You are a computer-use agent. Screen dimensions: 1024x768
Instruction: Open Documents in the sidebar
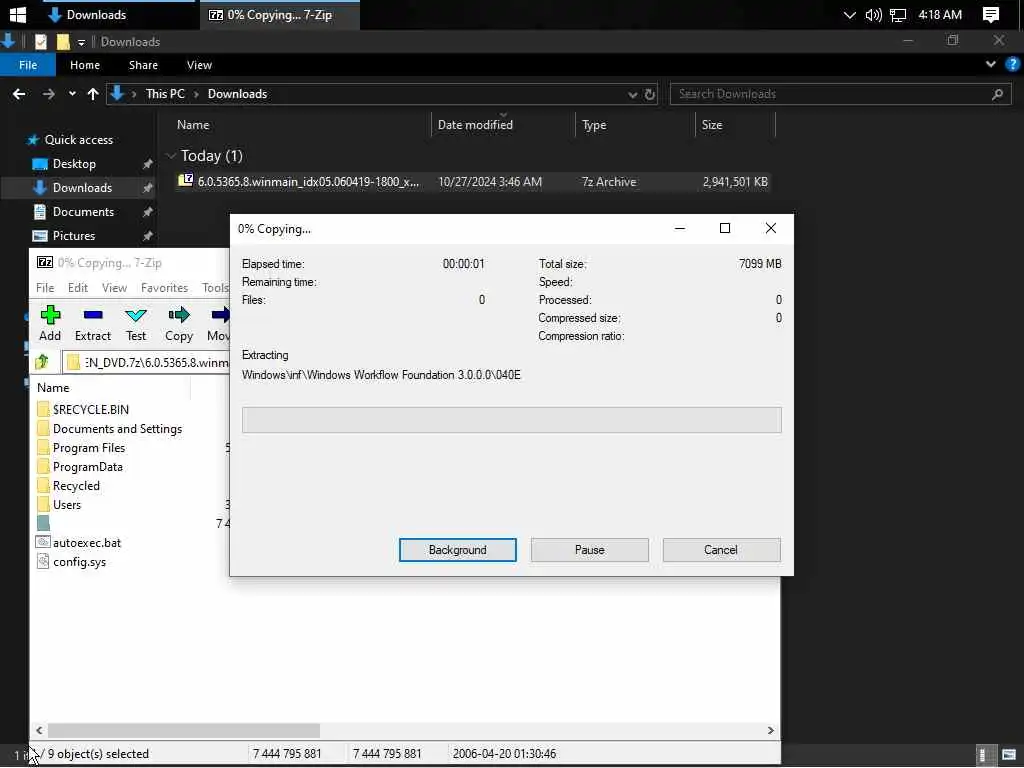[x=83, y=212]
